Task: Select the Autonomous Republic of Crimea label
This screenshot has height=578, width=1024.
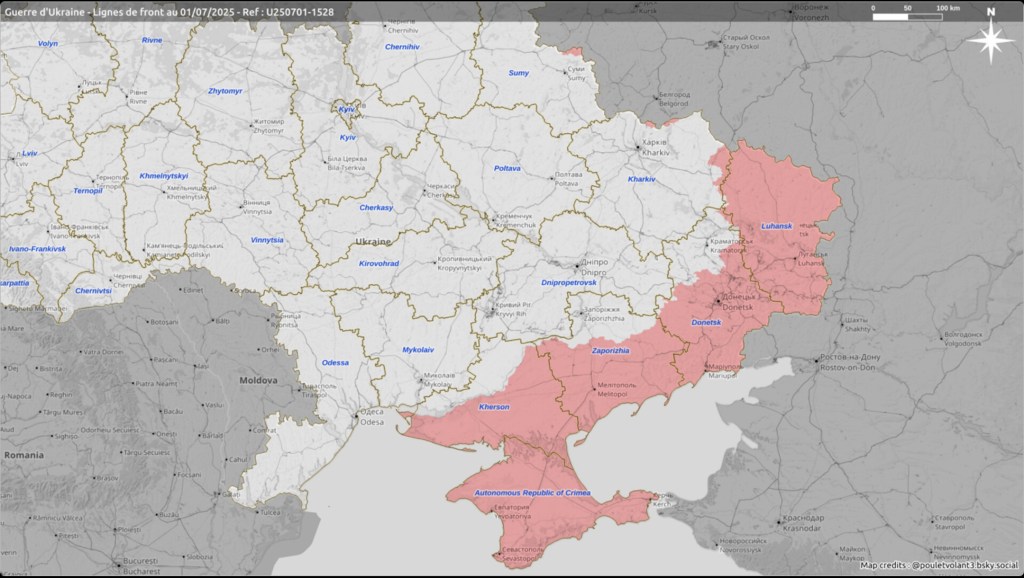Action: [533, 494]
